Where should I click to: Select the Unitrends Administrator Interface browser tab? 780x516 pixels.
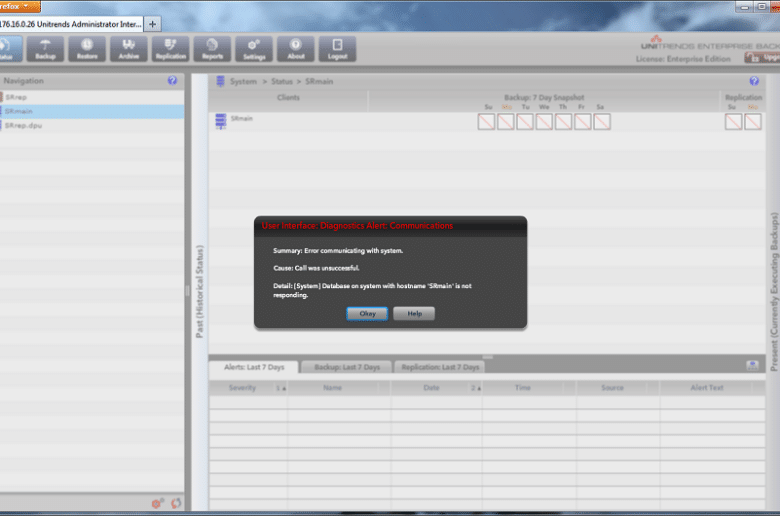(x=71, y=24)
